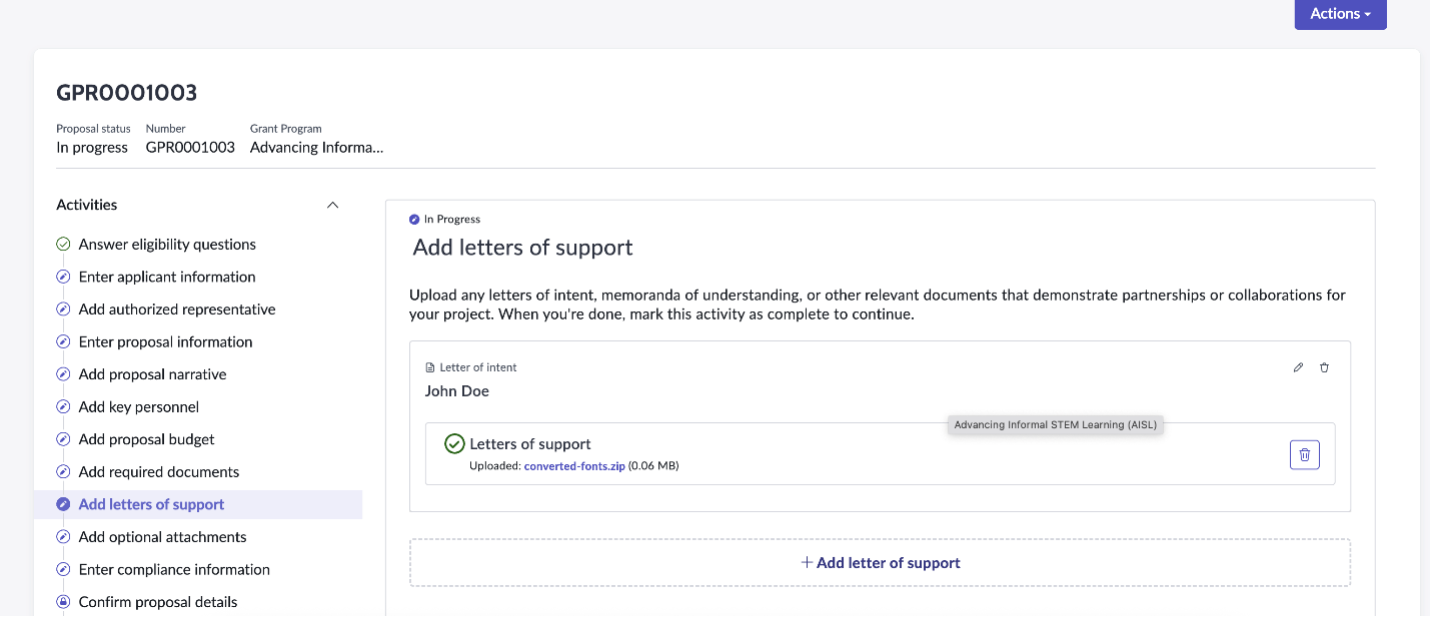Open Add proposal budget step
This screenshot has width=1430, height=620.
pos(146,439)
